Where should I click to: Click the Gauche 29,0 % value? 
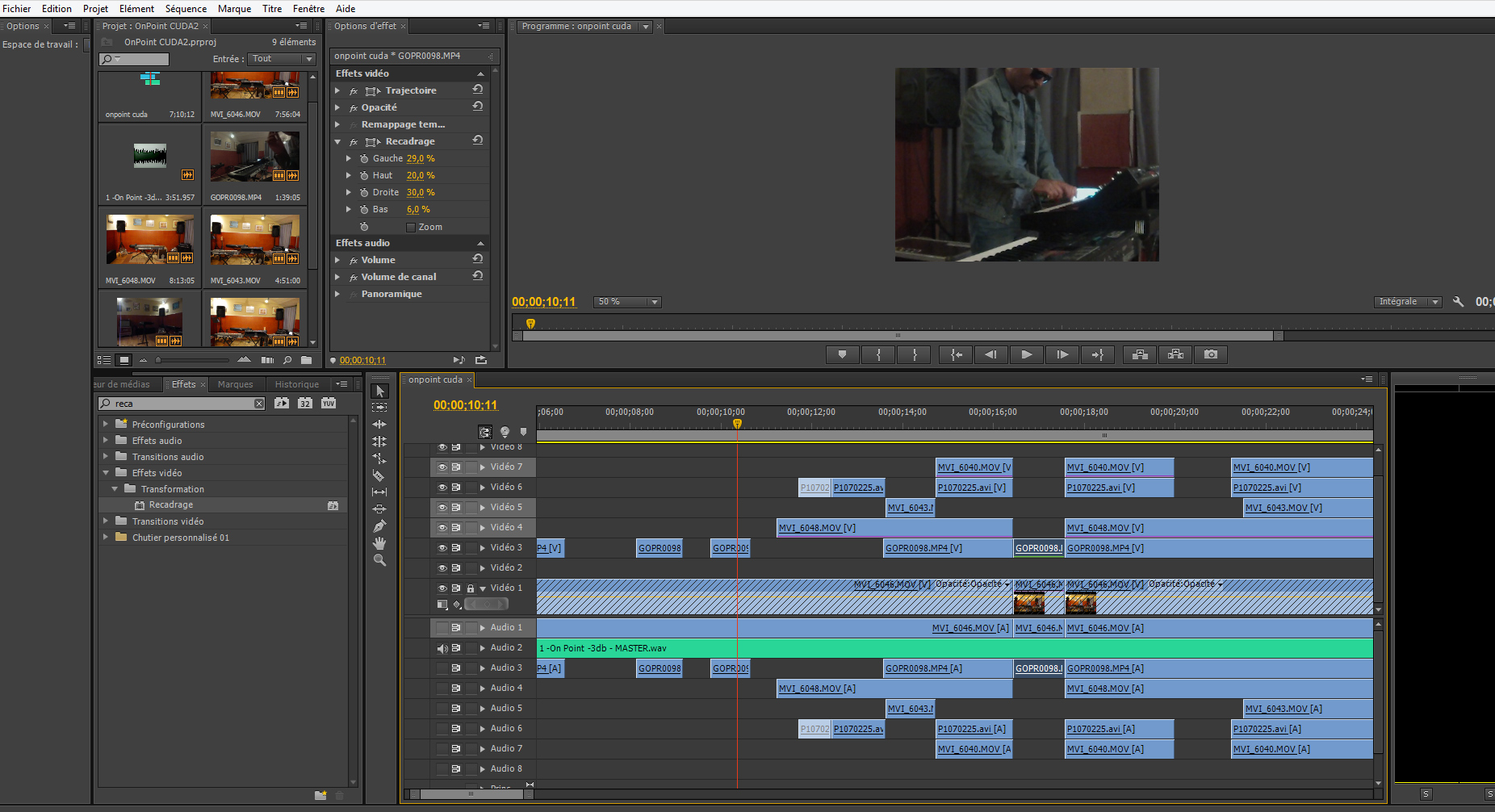pyautogui.click(x=420, y=158)
